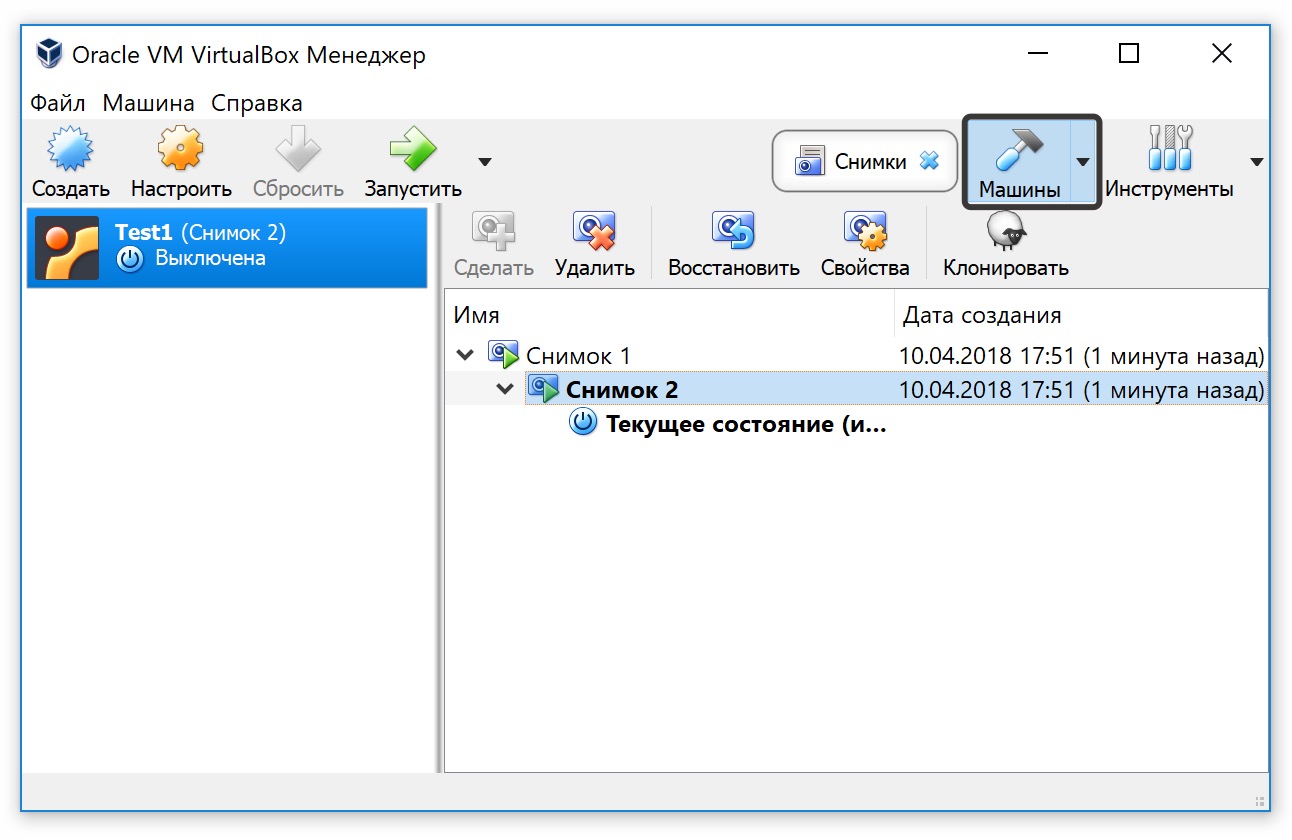Click Сделать (Take snapshot) icon
This screenshot has height=840, width=1292.
pos(493,231)
